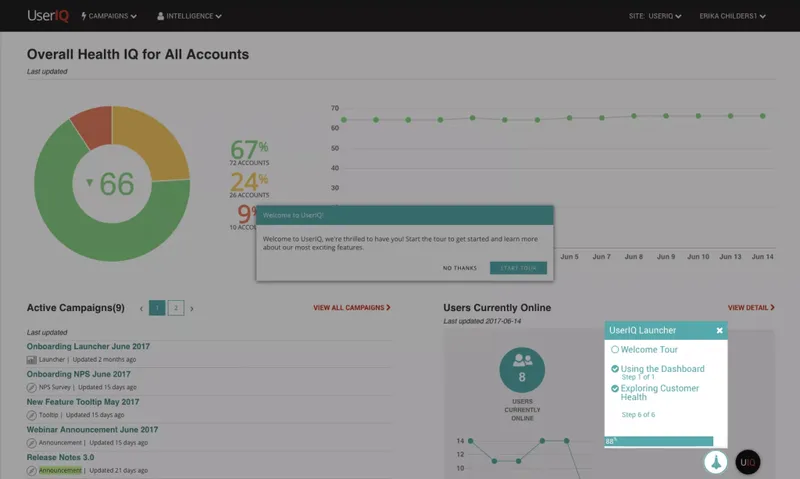Click the down triangle beside score 66
Image resolution: width=800 pixels, height=479 pixels.
tap(90, 182)
